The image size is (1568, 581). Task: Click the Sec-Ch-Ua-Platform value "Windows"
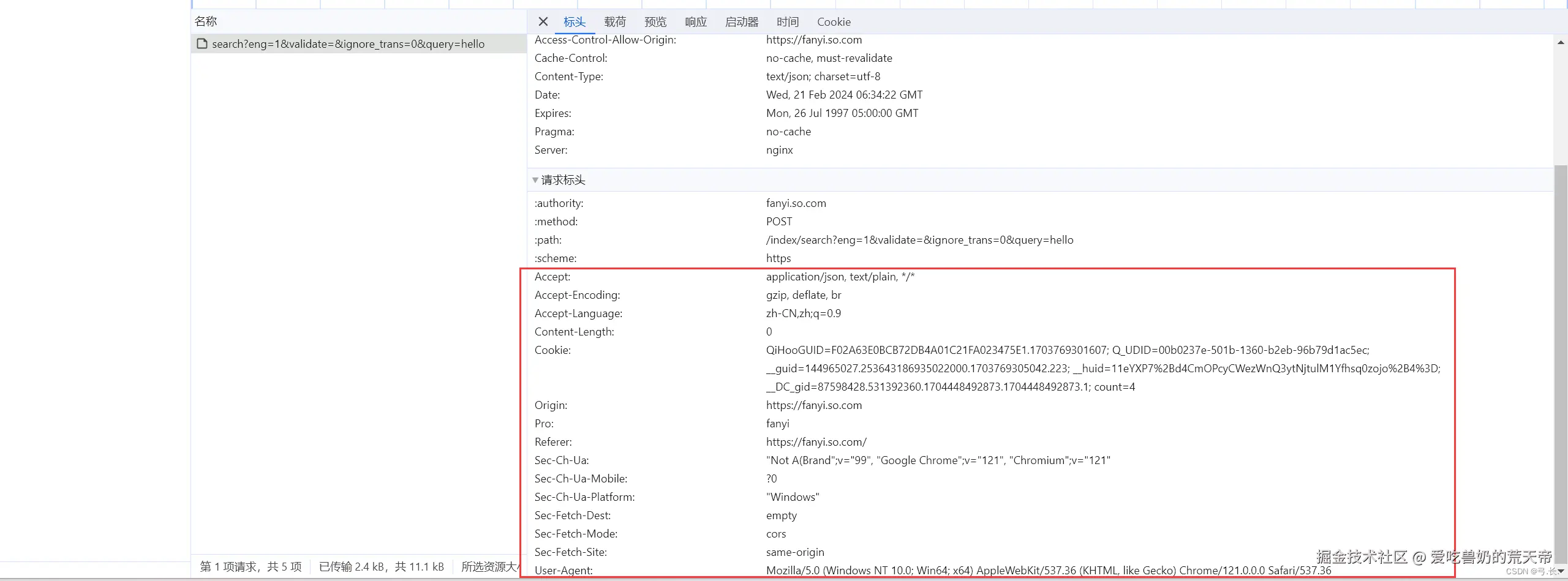point(792,497)
